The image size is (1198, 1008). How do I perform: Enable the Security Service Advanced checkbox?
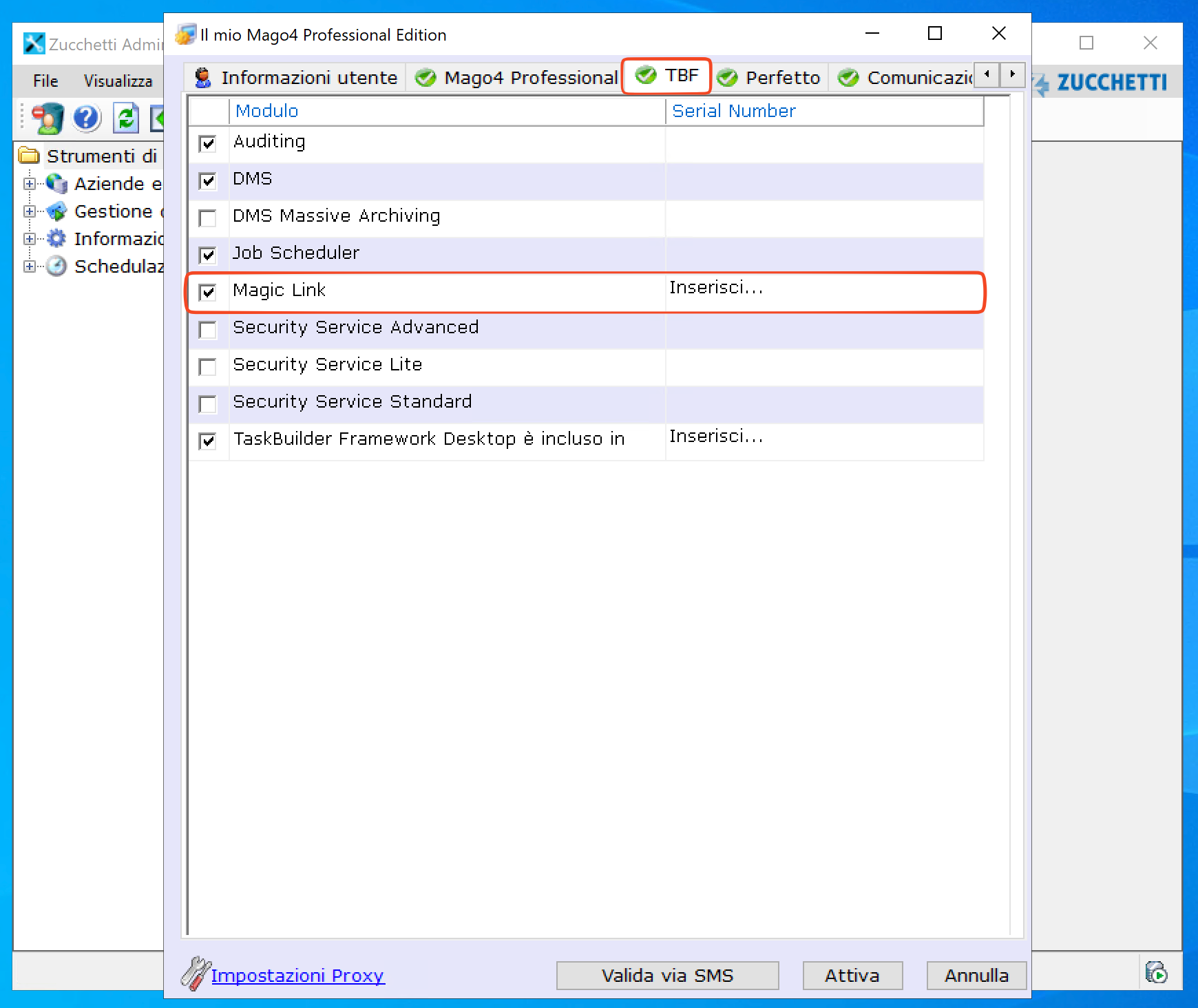[207, 330]
